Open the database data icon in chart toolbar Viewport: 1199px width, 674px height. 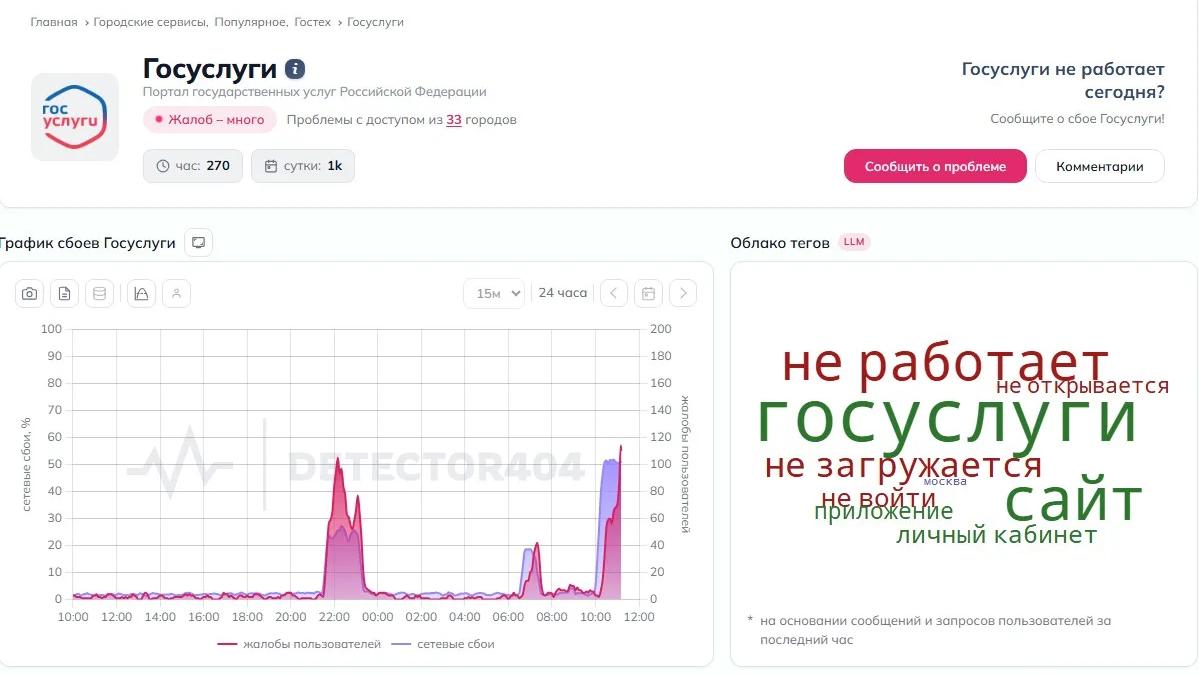(100, 293)
